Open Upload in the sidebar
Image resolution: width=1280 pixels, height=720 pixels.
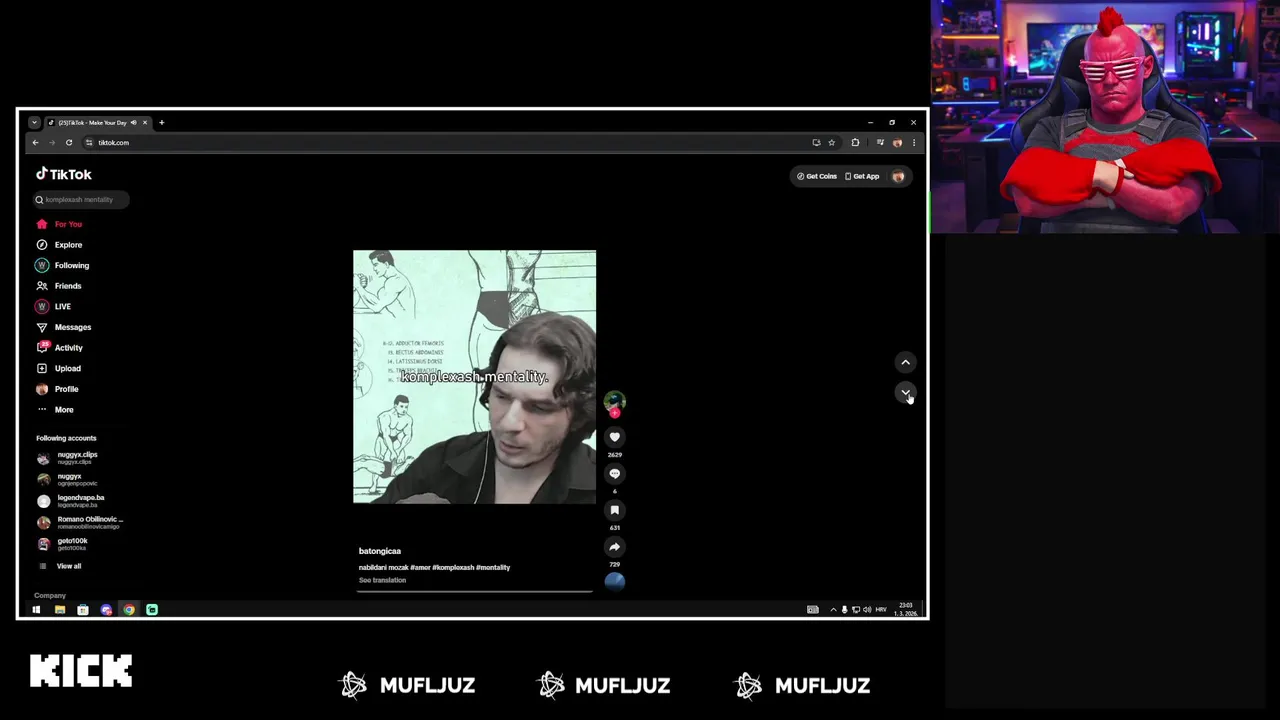[x=59, y=368]
